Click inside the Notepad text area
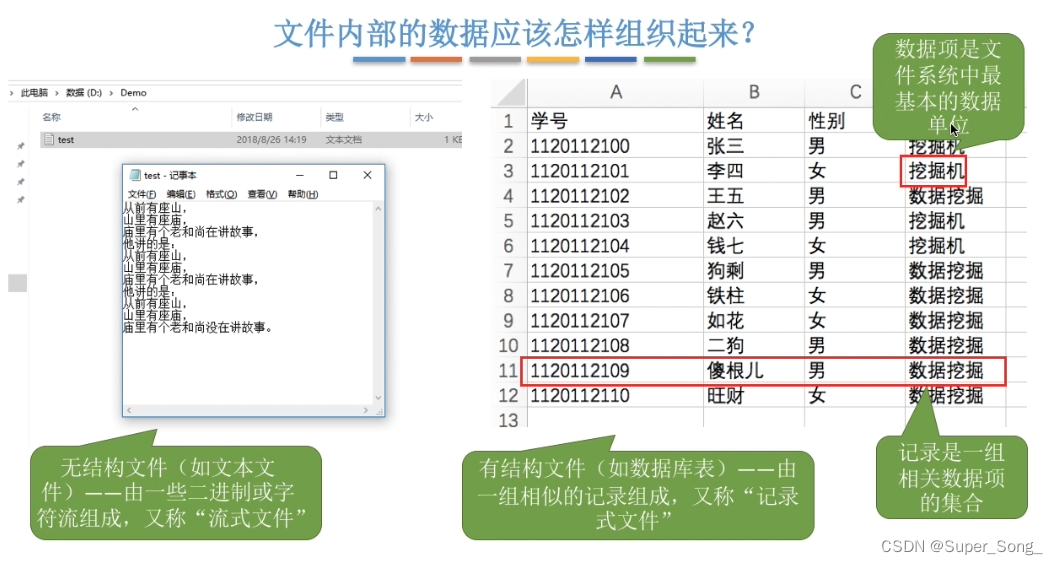 point(248,302)
